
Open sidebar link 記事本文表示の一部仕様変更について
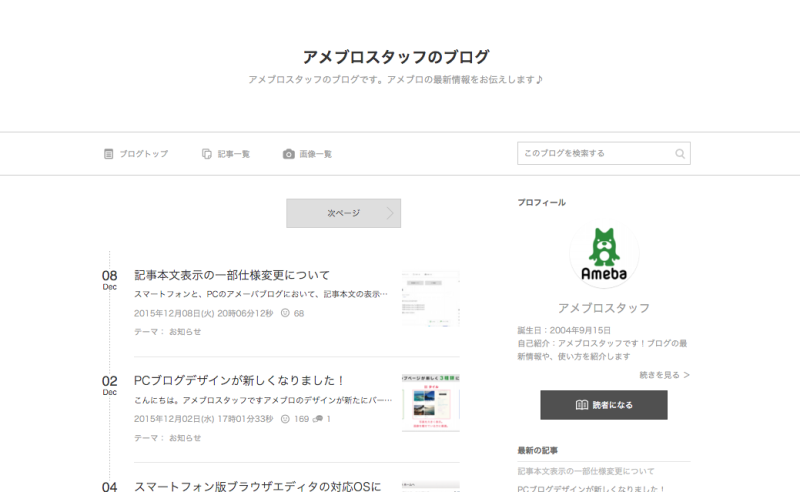(586, 471)
